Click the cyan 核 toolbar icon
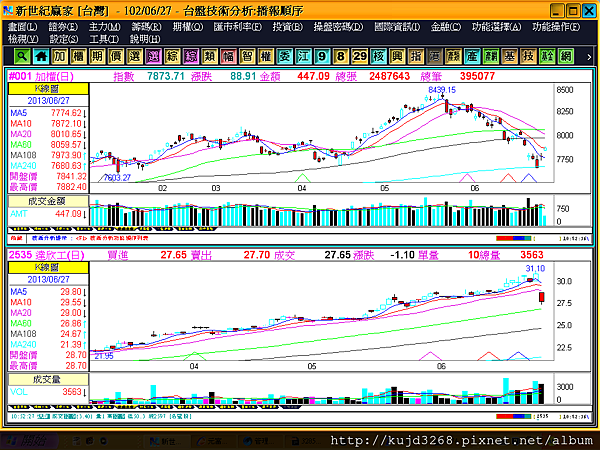 (x=378, y=57)
